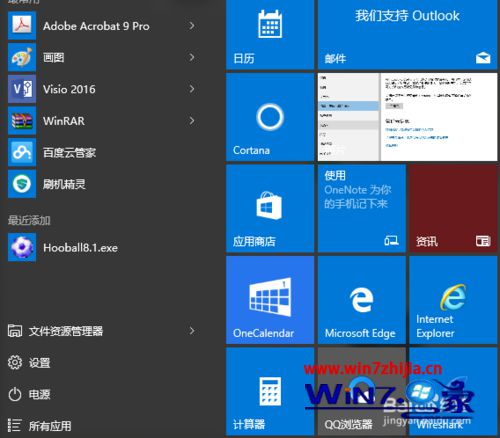Expand the WinRAR jump list arrow
Image resolution: width=500 pixels, height=438 pixels.
coord(192,121)
